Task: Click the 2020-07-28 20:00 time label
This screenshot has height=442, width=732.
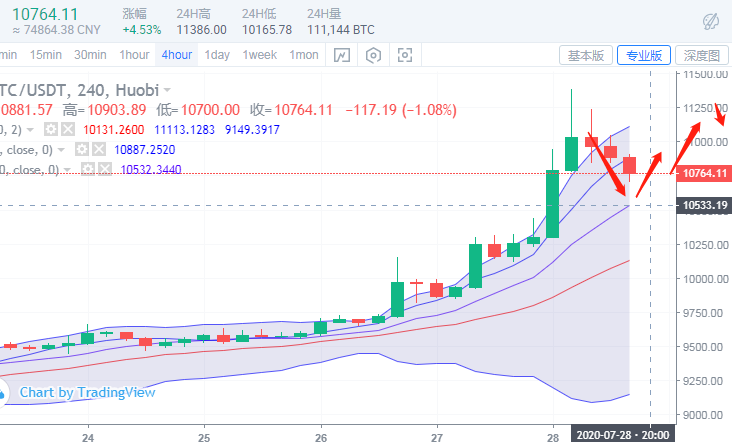Action: 623,435
